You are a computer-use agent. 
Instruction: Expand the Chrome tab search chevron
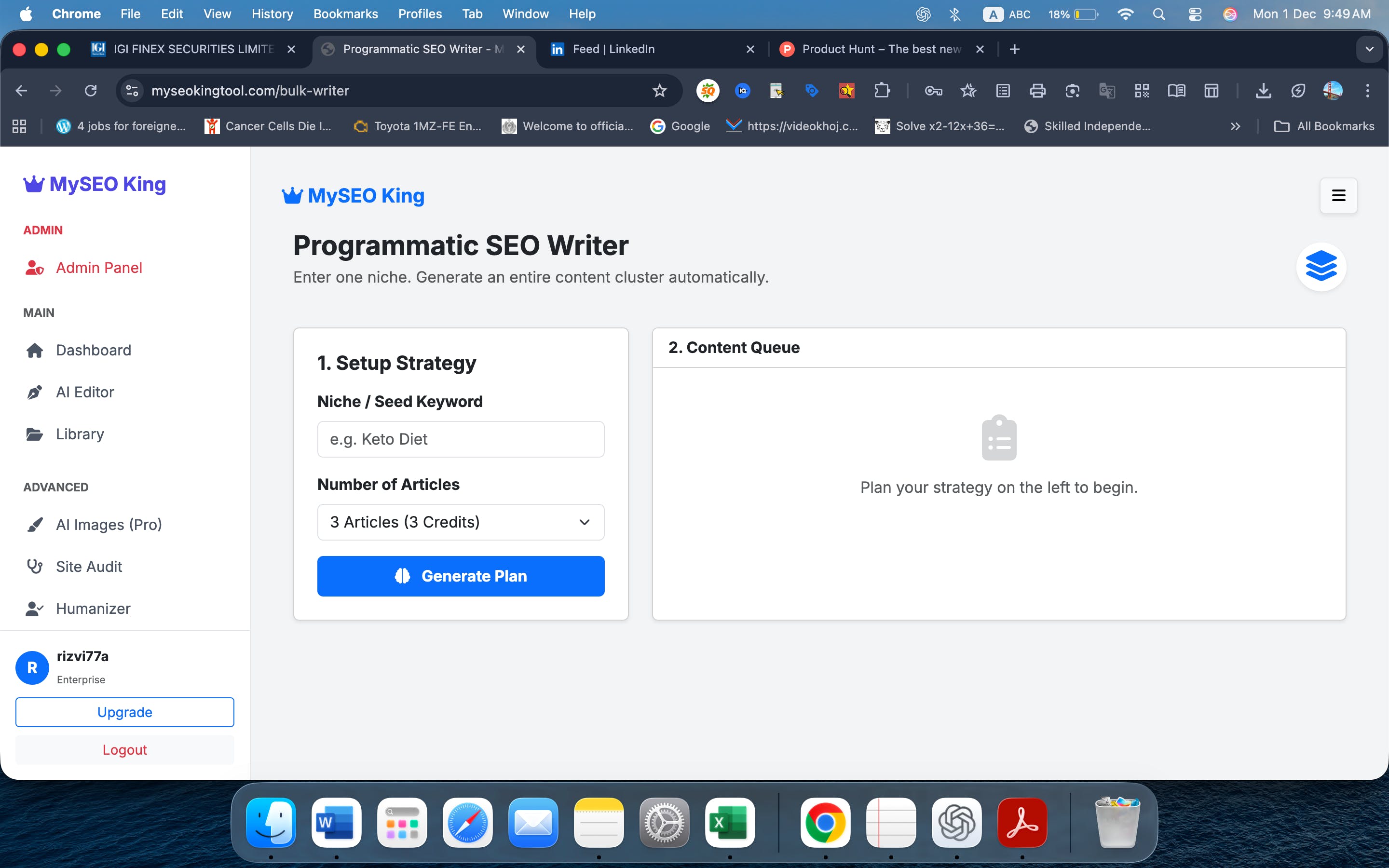(x=1369, y=49)
